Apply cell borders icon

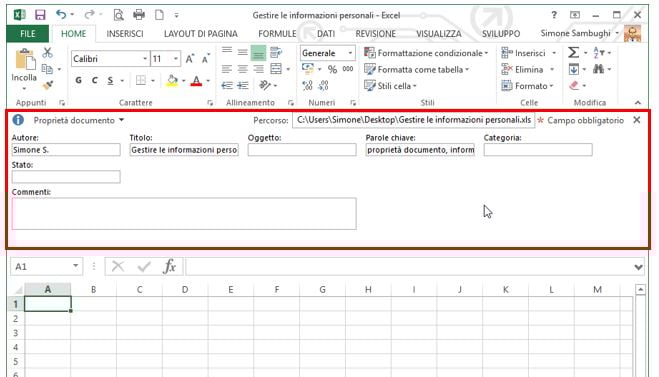pos(141,80)
